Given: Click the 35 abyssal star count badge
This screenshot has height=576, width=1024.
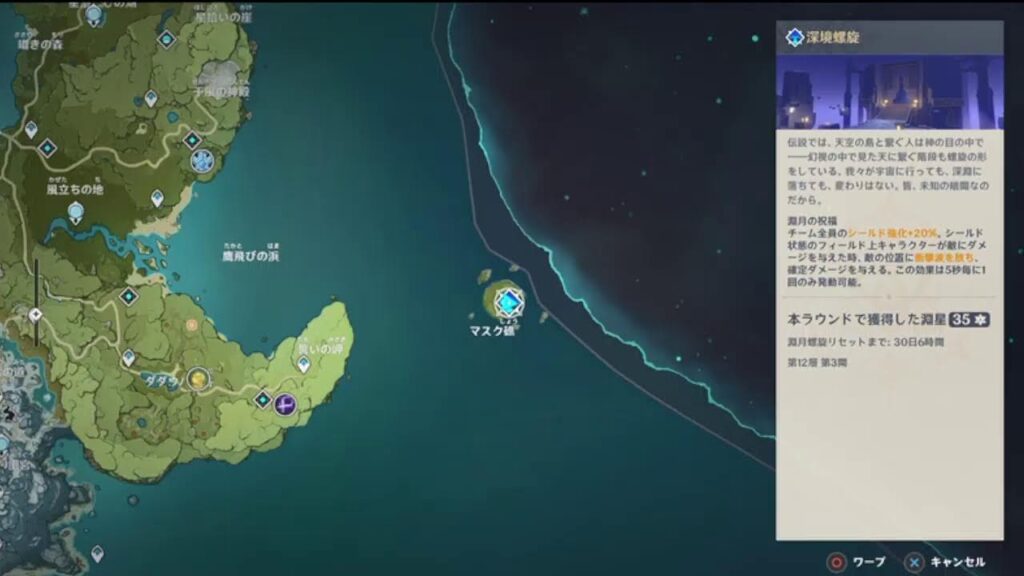Looking at the screenshot, I should [x=969, y=320].
